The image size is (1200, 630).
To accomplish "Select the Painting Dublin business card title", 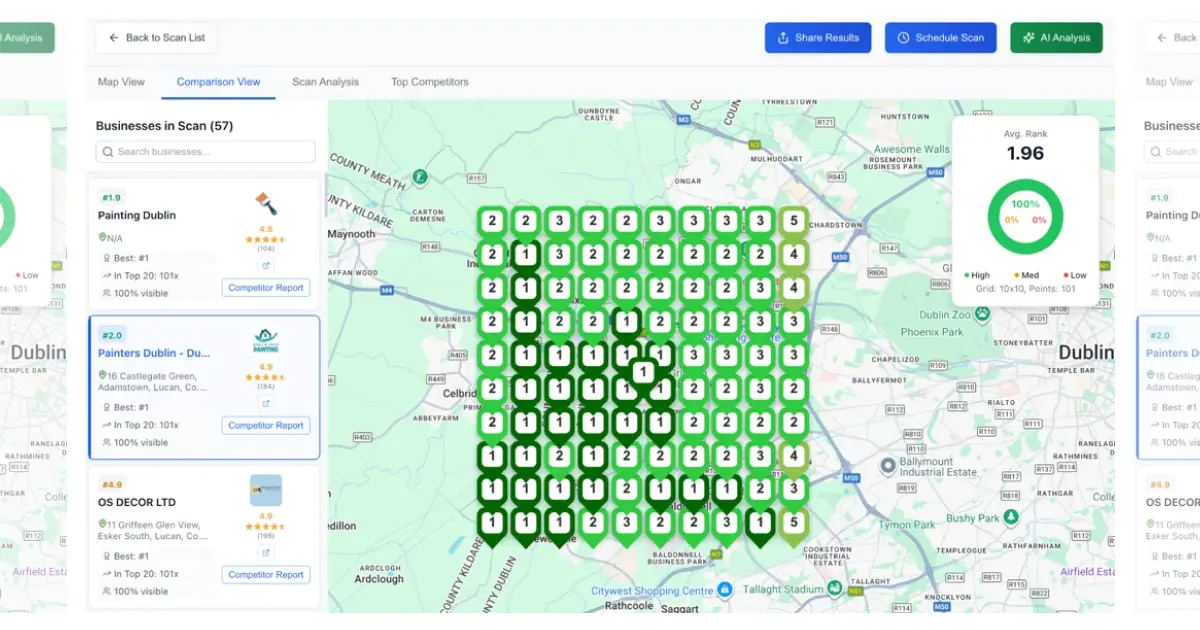I will coord(137,215).
